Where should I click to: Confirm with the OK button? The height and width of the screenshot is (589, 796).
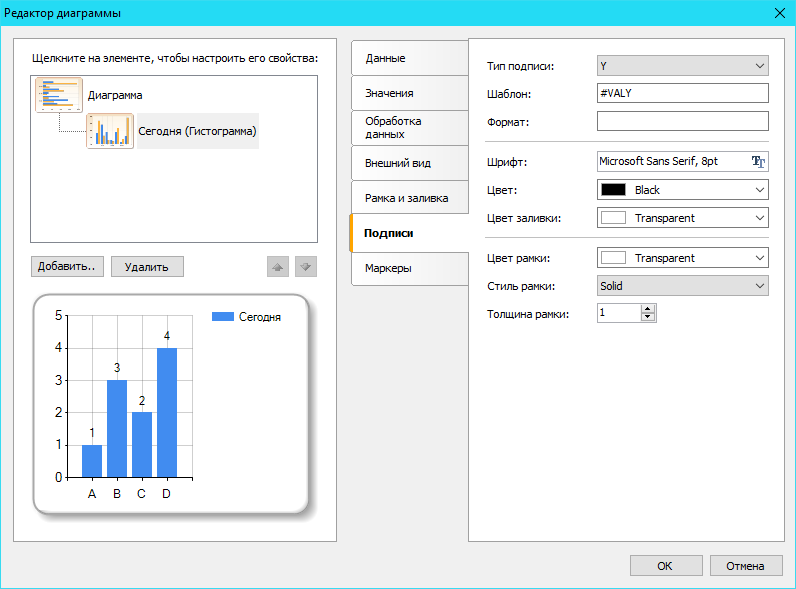coord(665,566)
